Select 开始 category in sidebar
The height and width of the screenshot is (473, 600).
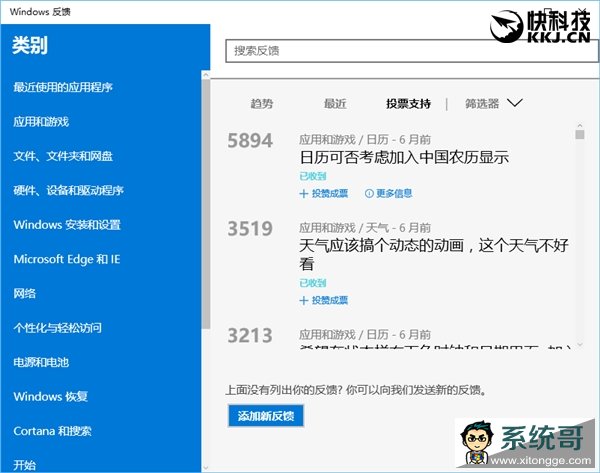coord(24,465)
